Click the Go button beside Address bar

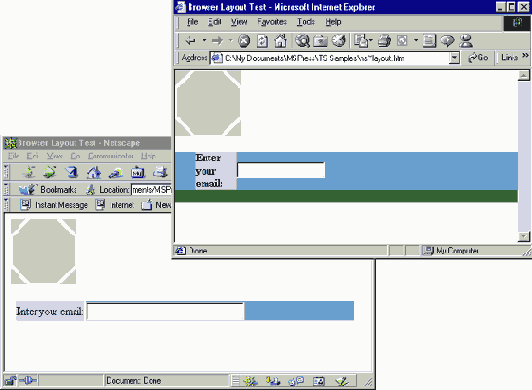478,58
